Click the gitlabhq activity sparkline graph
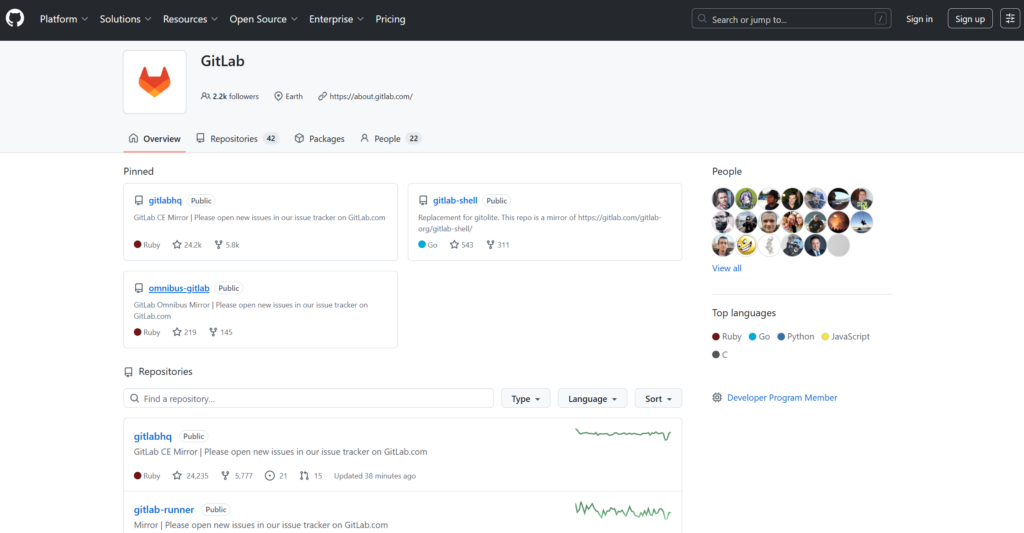Viewport: 1024px width, 533px height. [x=623, y=434]
